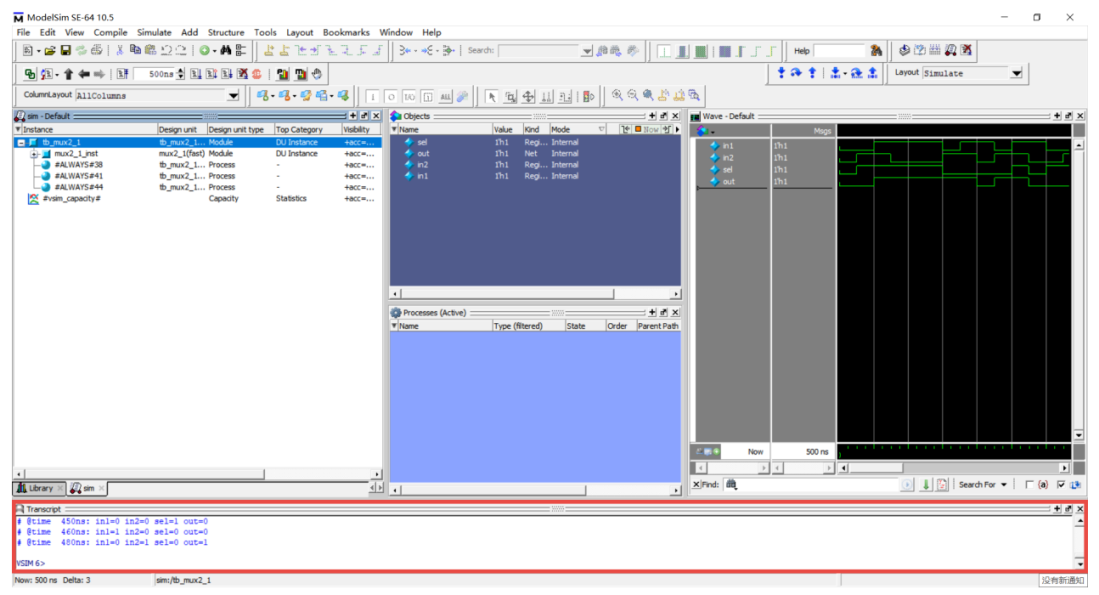Open the Search field dropdown arrow
This screenshot has height=595, width=1099.
(x=586, y=50)
